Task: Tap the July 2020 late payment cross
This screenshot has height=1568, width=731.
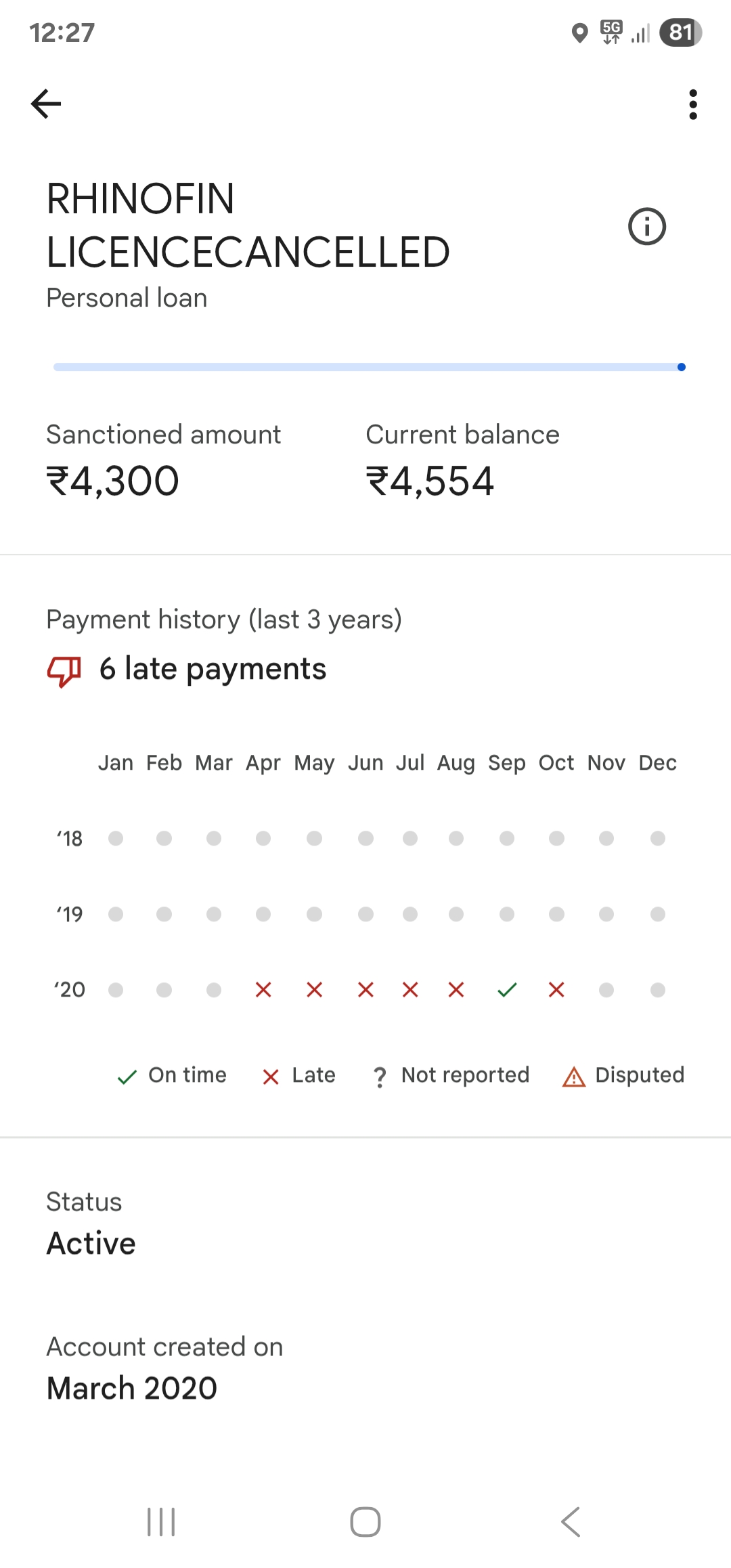Action: 410,990
